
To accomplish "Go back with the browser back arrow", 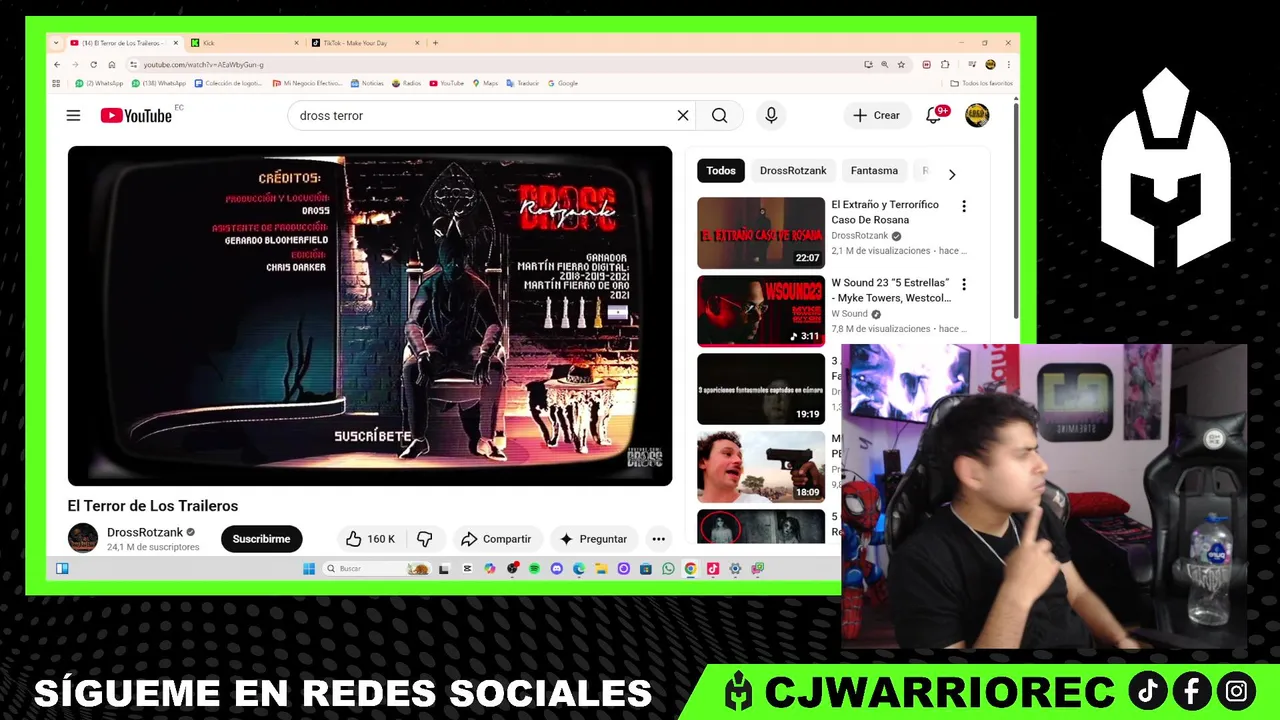I will tap(57, 65).
